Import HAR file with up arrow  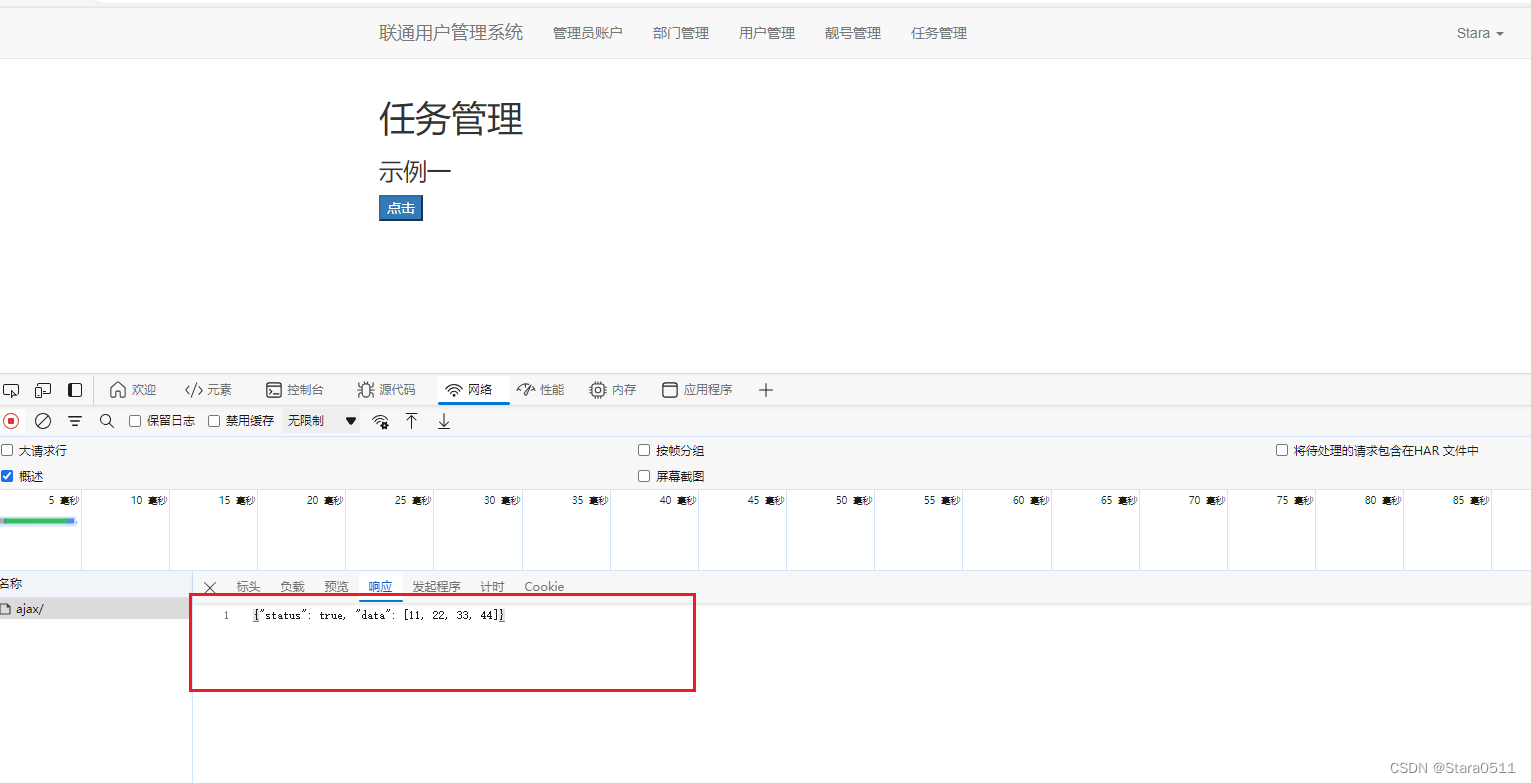[411, 421]
